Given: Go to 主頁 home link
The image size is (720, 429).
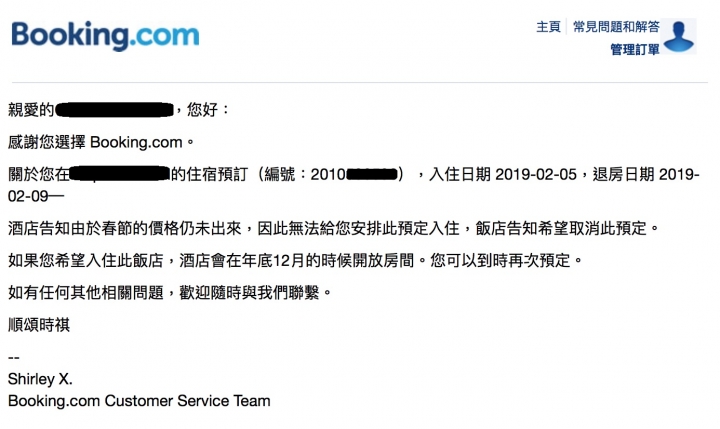Looking at the screenshot, I should 548,27.
